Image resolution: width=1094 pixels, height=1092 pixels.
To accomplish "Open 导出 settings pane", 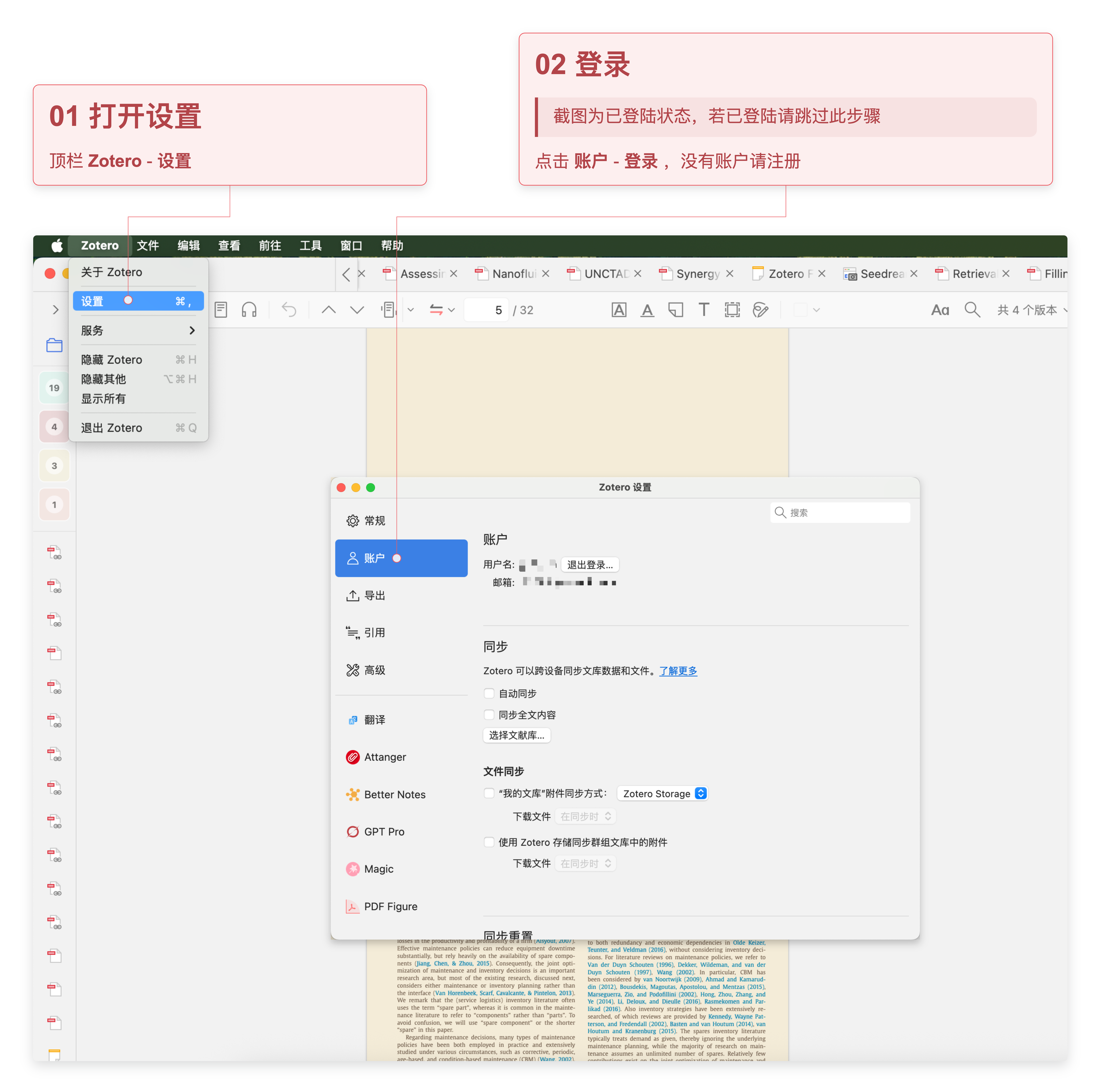I will pos(402,596).
